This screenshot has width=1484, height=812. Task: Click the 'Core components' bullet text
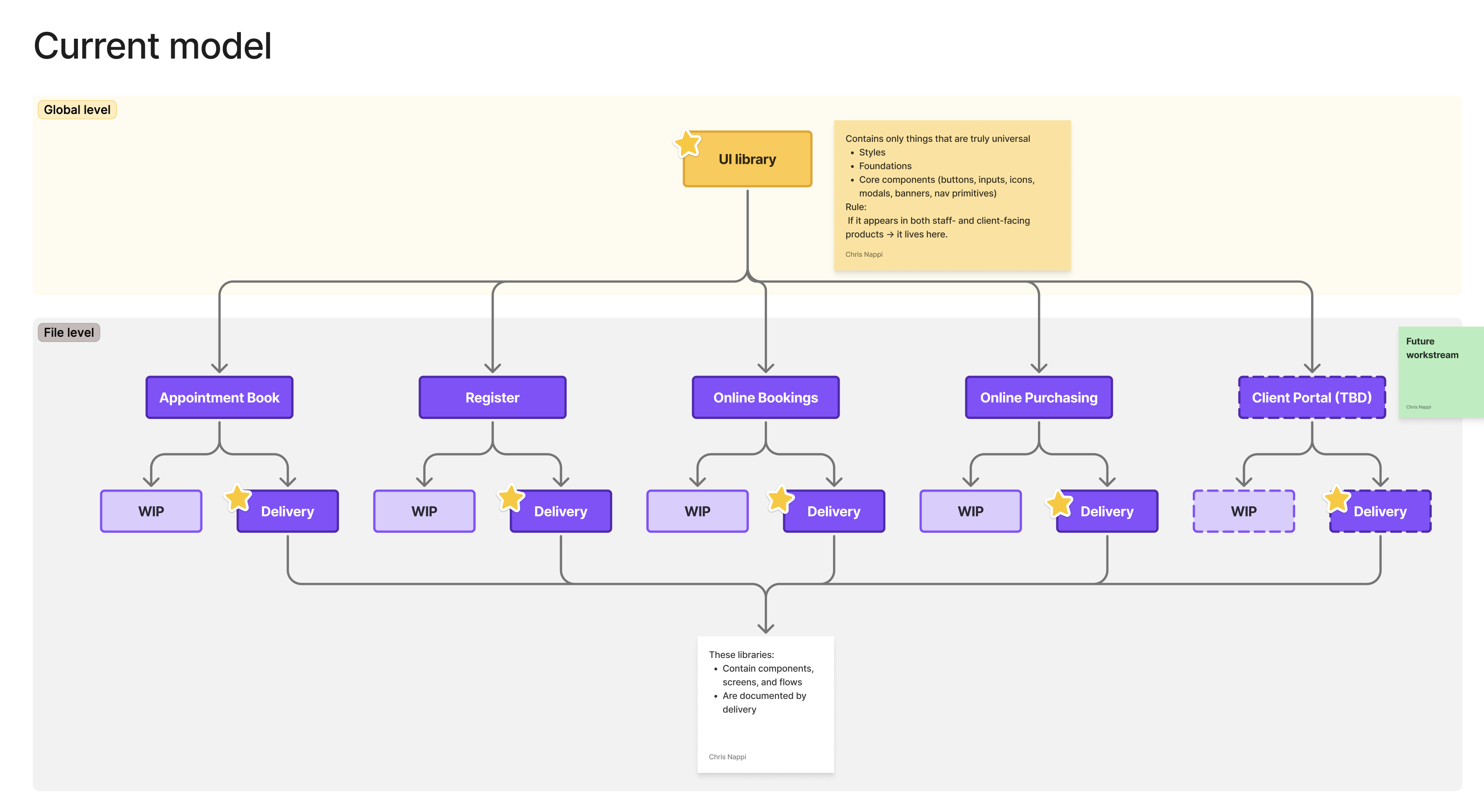pos(946,187)
